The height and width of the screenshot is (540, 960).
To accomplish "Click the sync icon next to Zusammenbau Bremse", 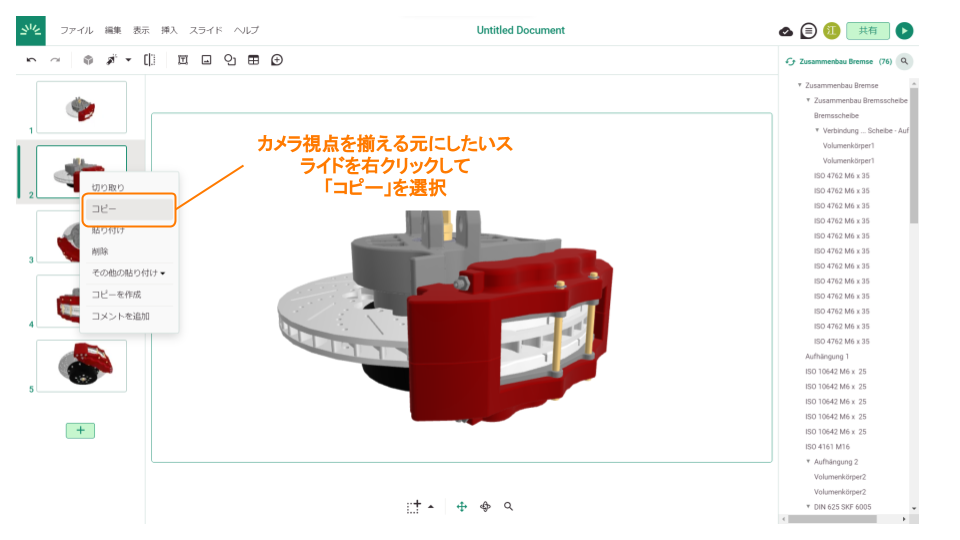I will coord(790,62).
